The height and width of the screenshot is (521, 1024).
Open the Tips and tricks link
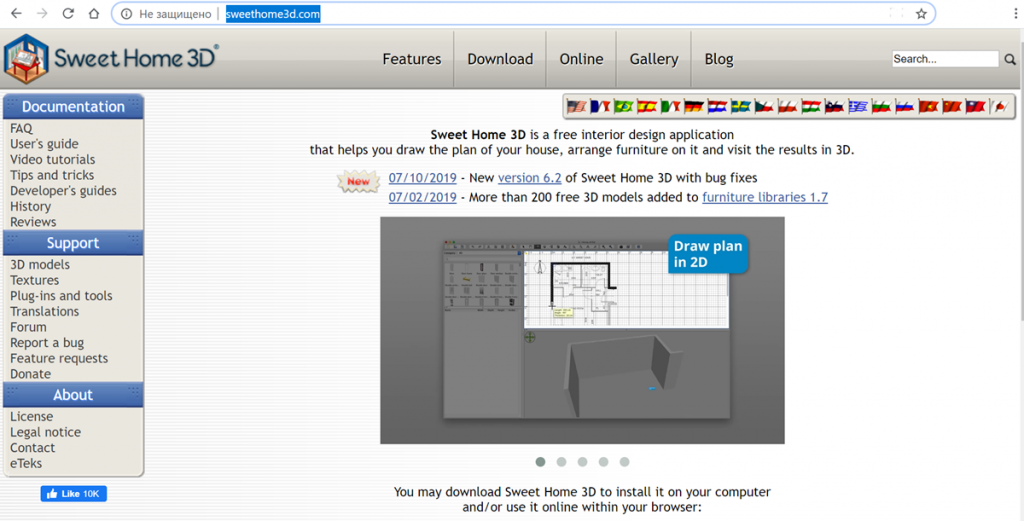pos(52,176)
